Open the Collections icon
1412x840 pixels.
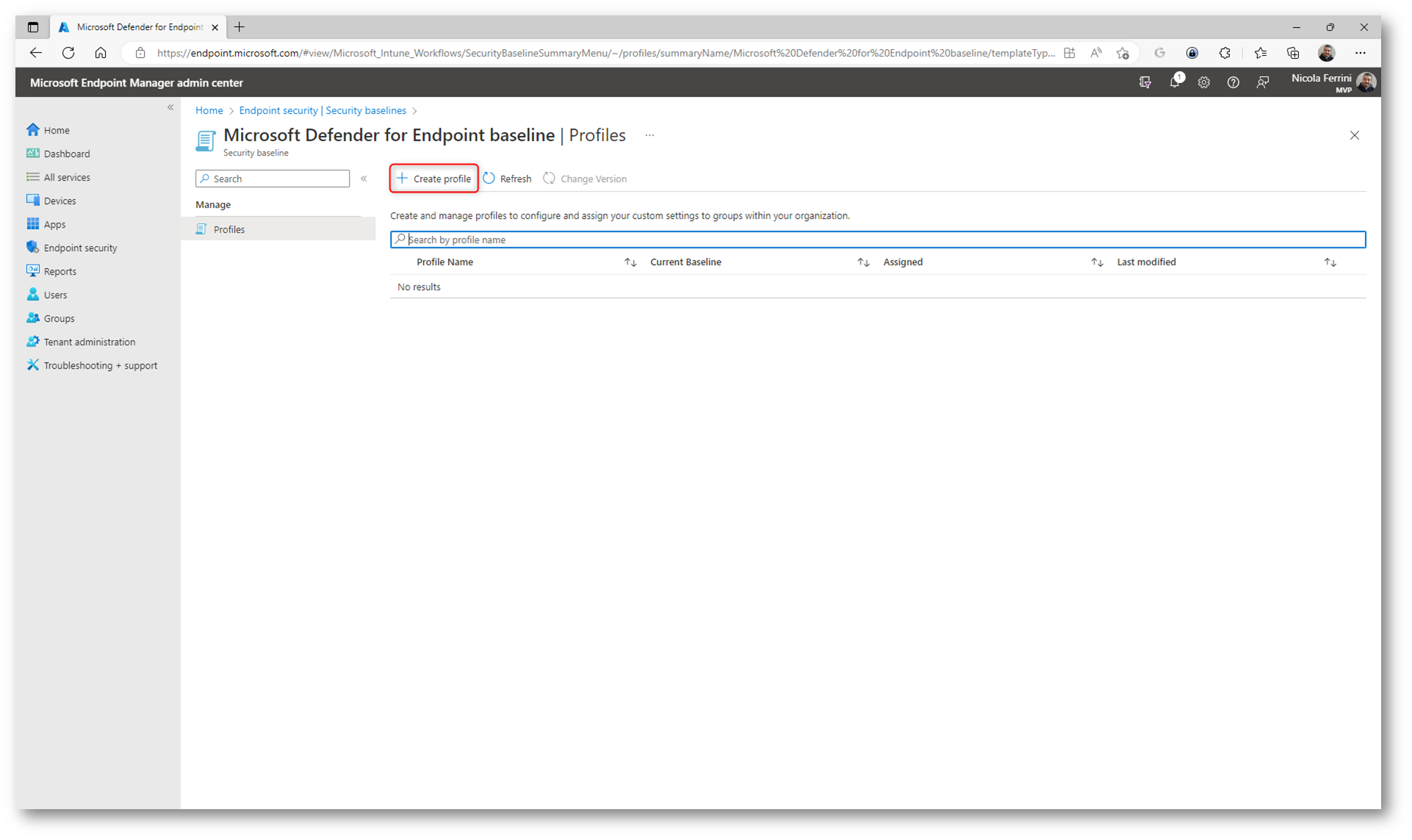[x=1293, y=53]
